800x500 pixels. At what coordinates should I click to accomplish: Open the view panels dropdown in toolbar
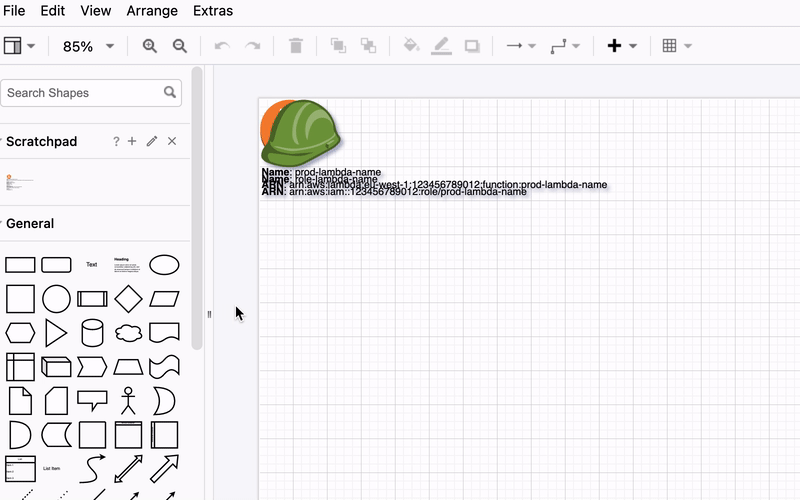coord(19,46)
